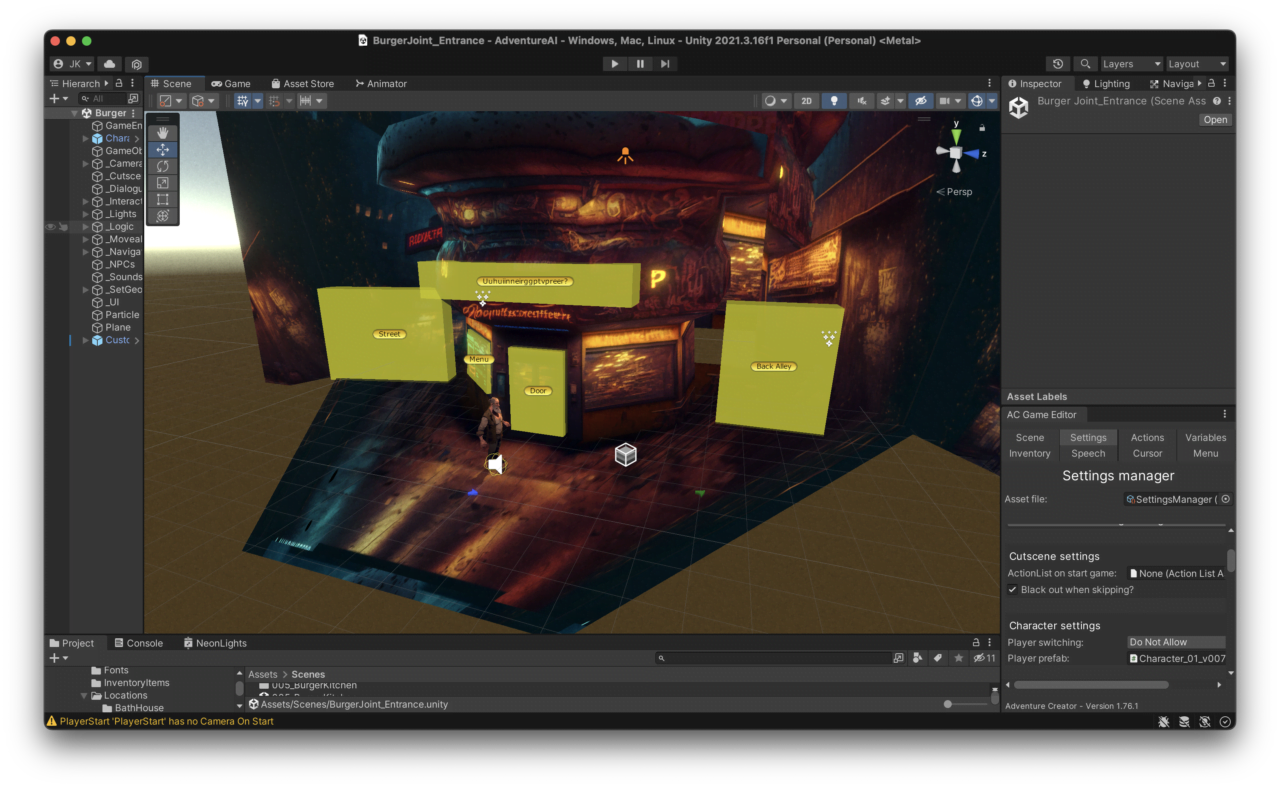
Task: Toggle scene view lighting bulb icon
Action: pyautogui.click(x=834, y=100)
